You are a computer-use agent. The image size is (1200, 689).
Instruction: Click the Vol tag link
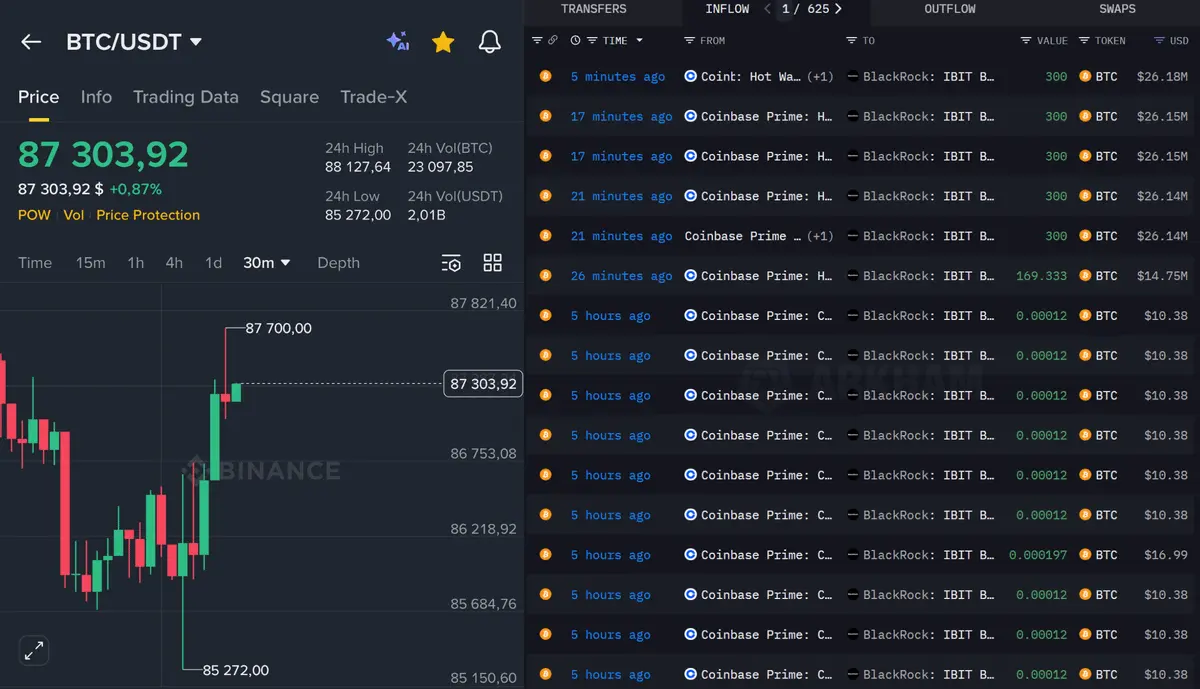74,215
